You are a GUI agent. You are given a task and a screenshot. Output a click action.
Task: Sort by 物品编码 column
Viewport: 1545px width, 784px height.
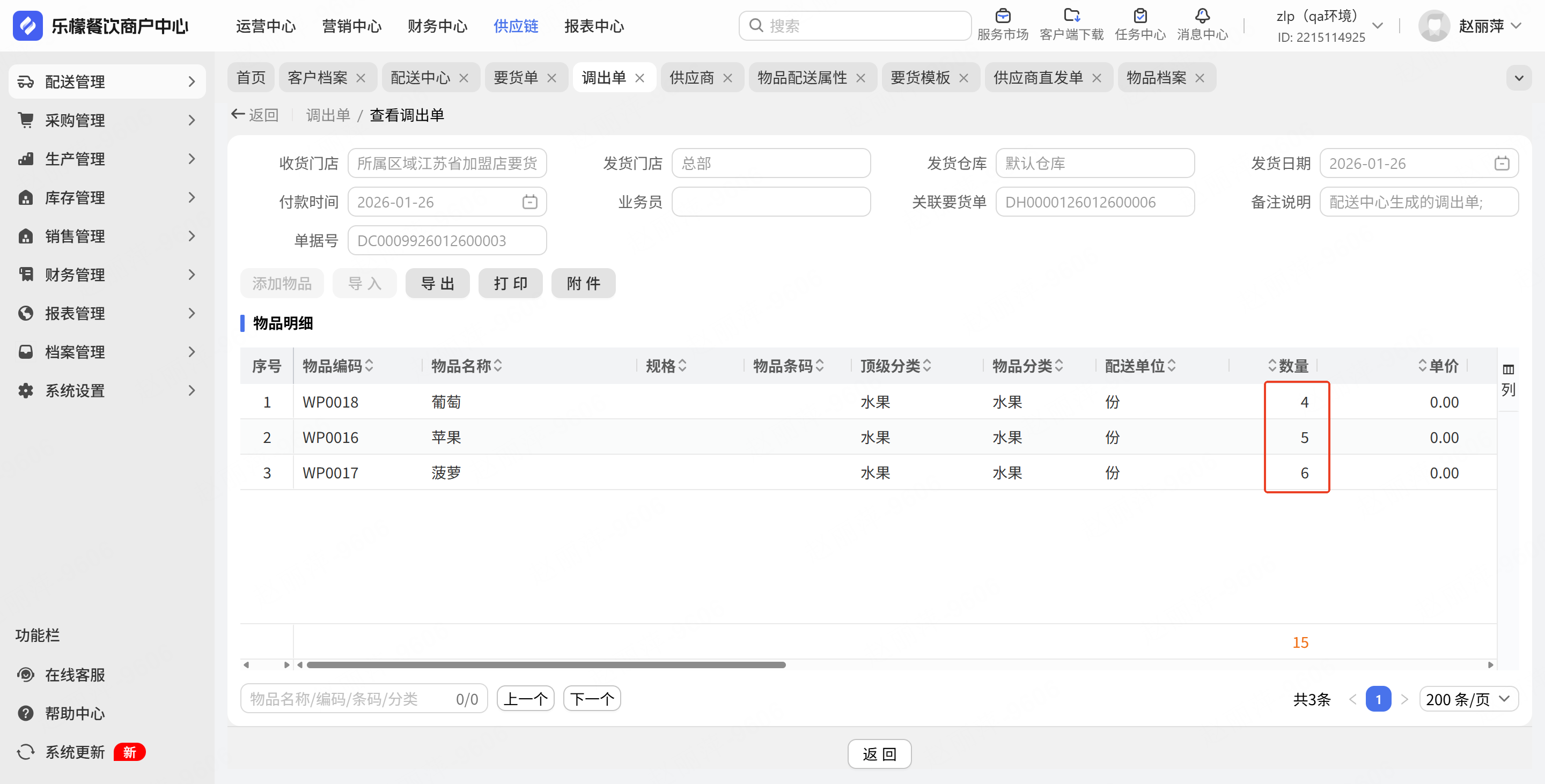tap(370, 366)
